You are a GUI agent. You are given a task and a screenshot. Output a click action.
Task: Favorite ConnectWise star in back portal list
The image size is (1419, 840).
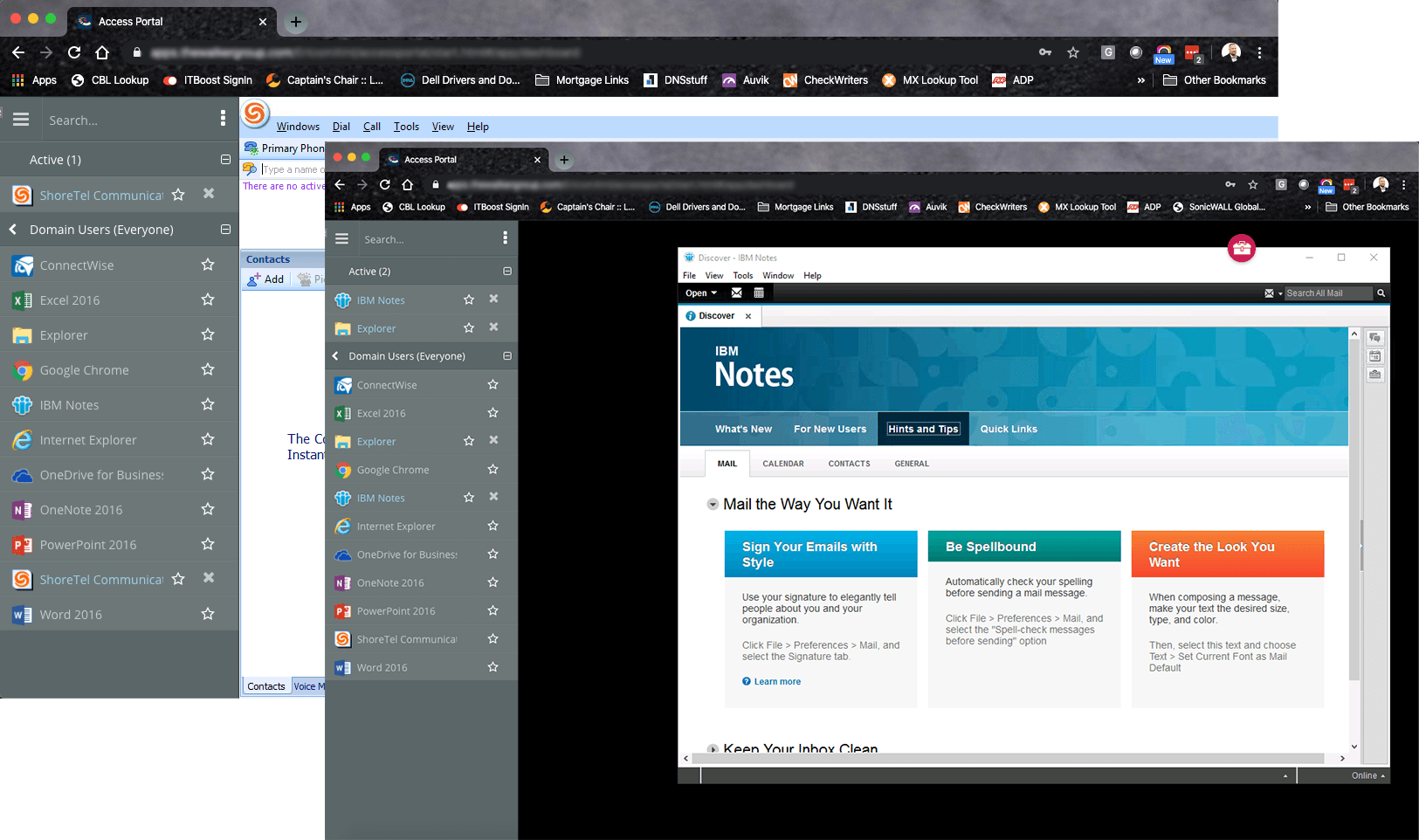tap(208, 265)
